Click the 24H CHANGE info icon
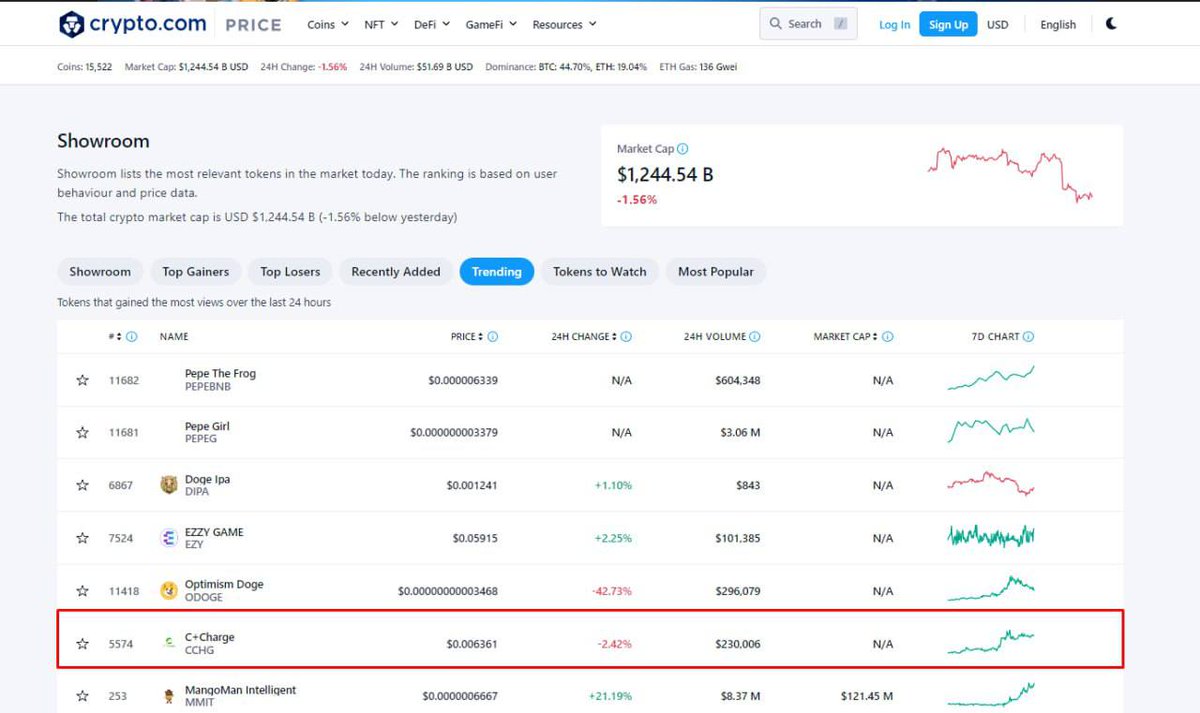 tap(626, 337)
